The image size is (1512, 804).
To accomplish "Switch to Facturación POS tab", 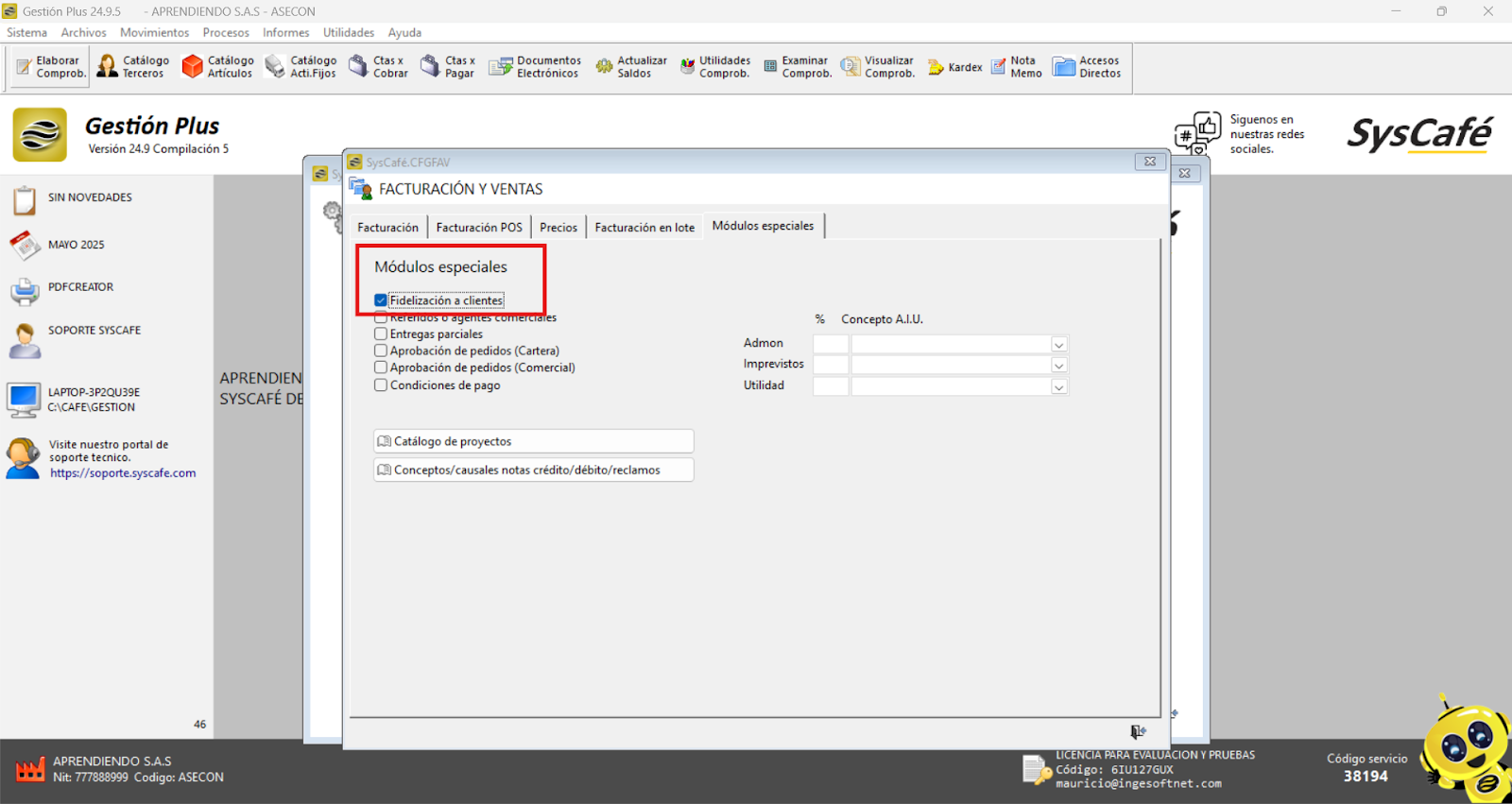I will 478,228.
